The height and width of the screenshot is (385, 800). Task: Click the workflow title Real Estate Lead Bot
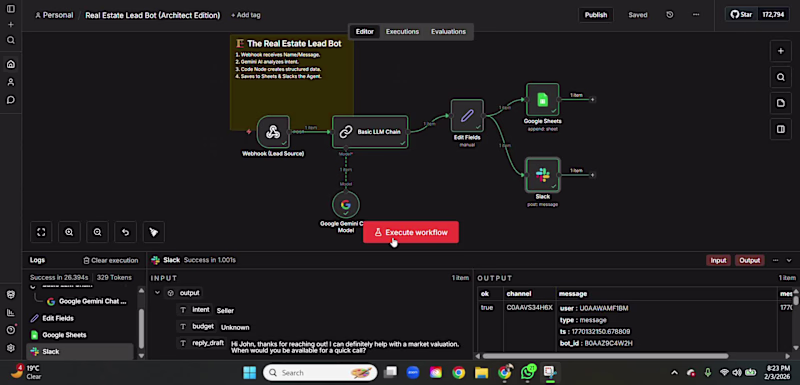pos(153,15)
